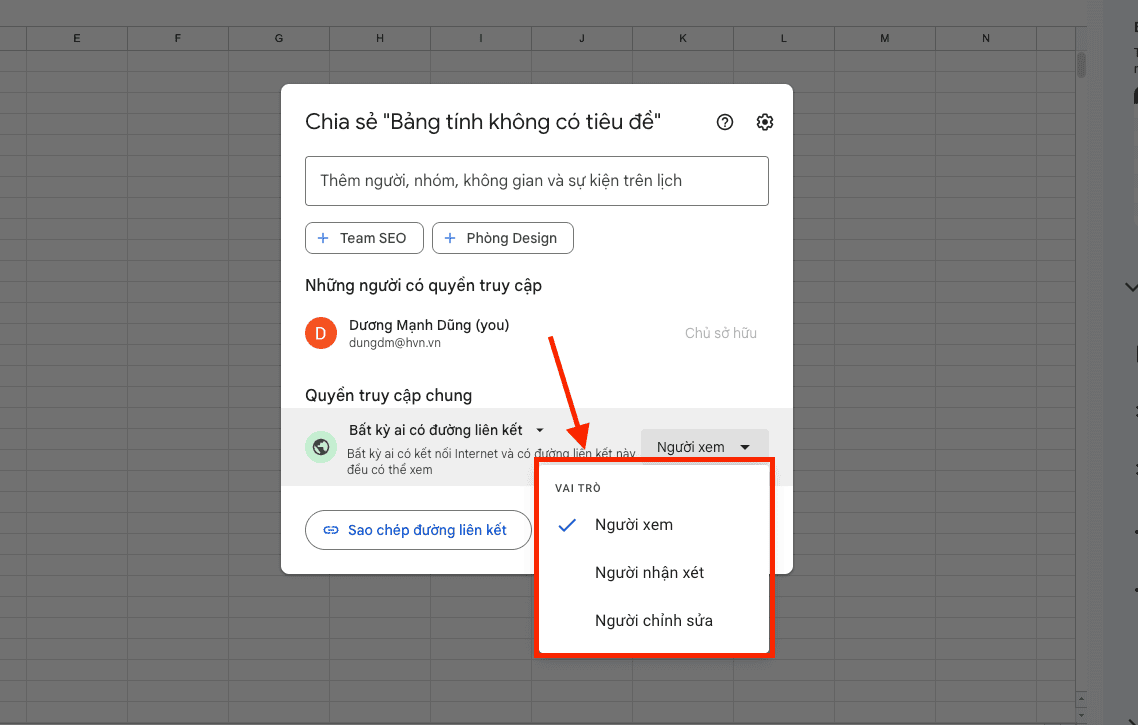Open the Bất kỳ ai có đường liên kết dropdown
Viewport: 1138px width, 725px height.
pos(447,430)
